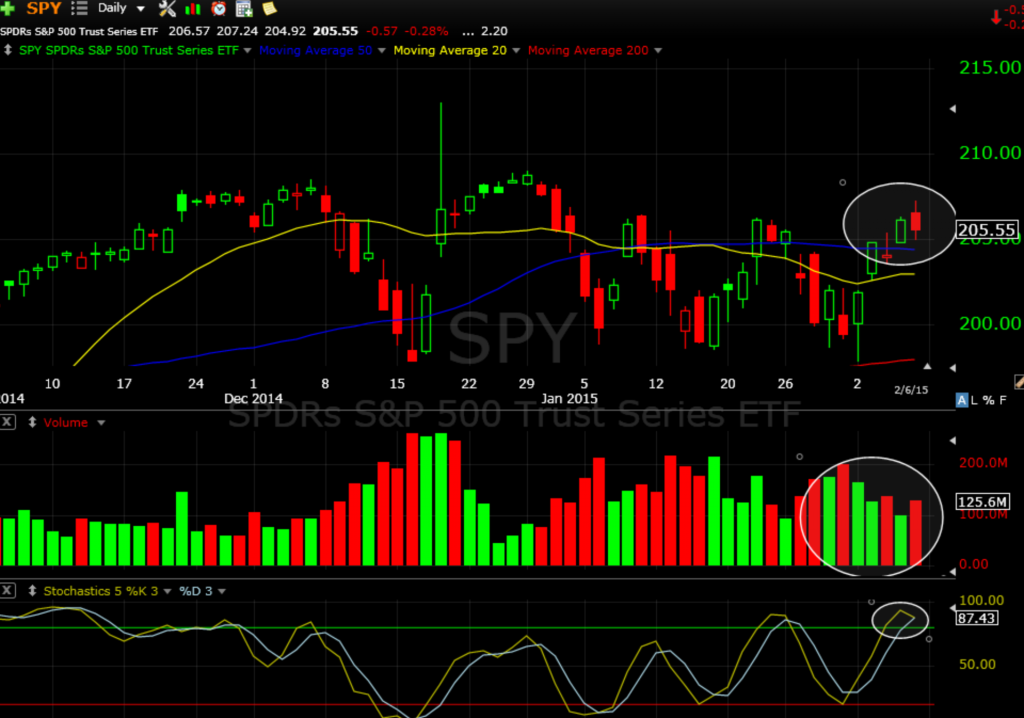
Task: Enable L log scale mode
Action: point(974,400)
